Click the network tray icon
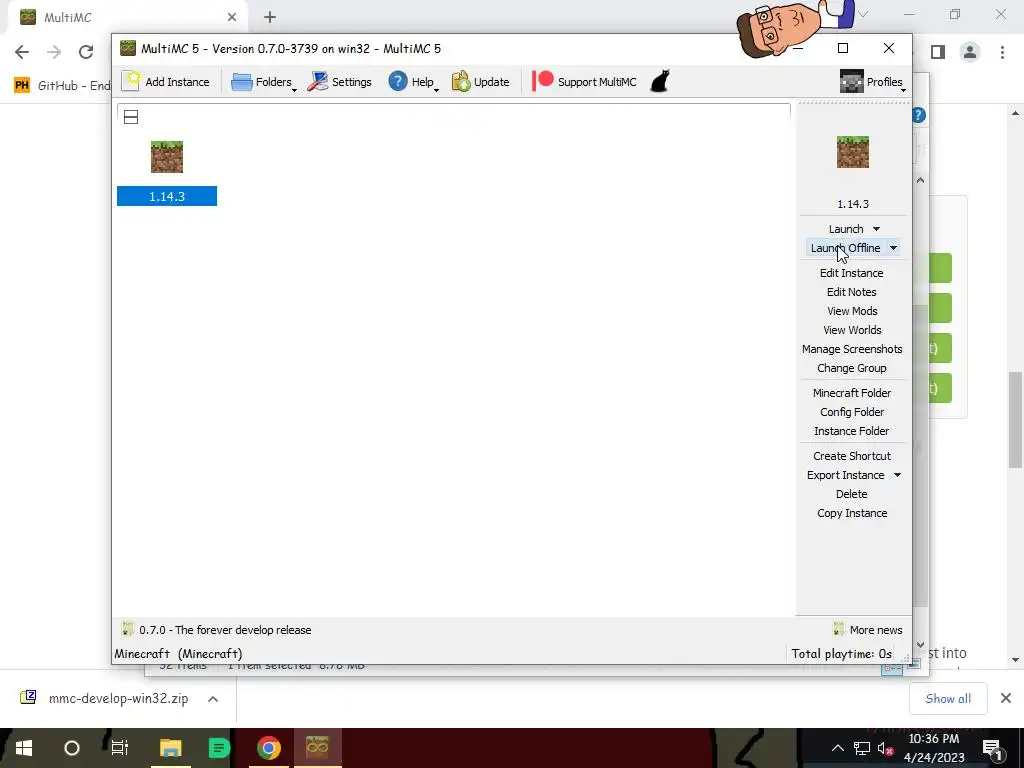The height and width of the screenshot is (768, 1024). pos(862,748)
